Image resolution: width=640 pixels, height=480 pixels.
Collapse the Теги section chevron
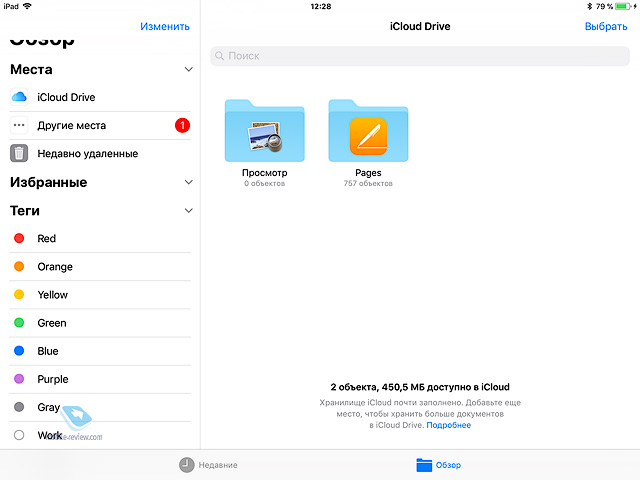click(189, 211)
